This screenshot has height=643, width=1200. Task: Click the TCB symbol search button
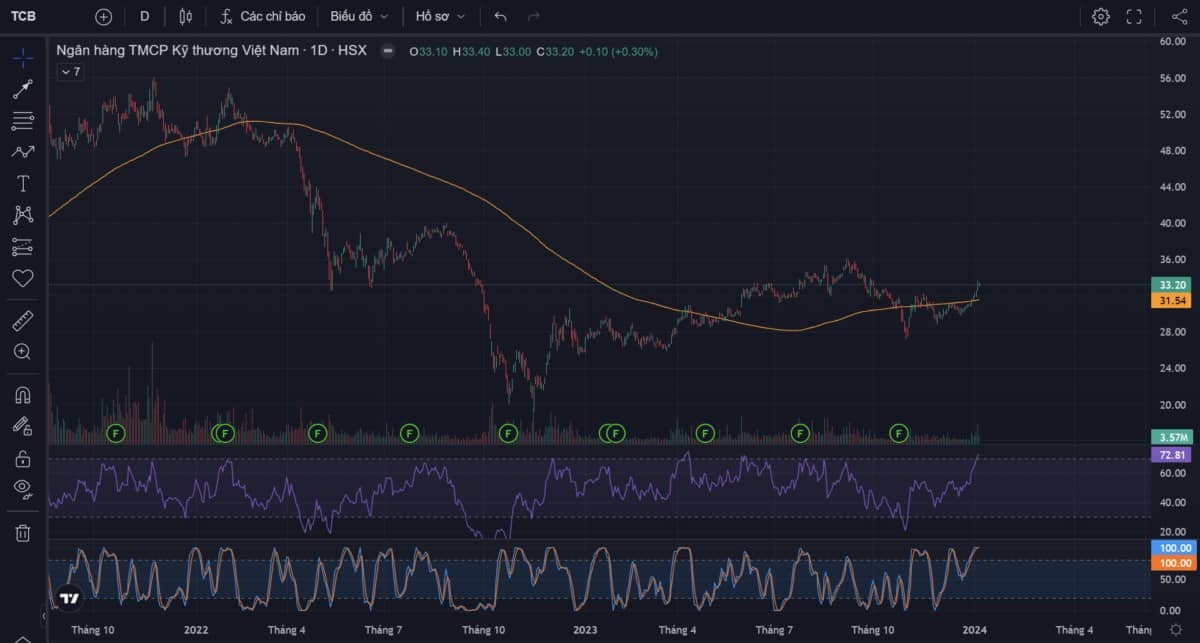(24, 16)
